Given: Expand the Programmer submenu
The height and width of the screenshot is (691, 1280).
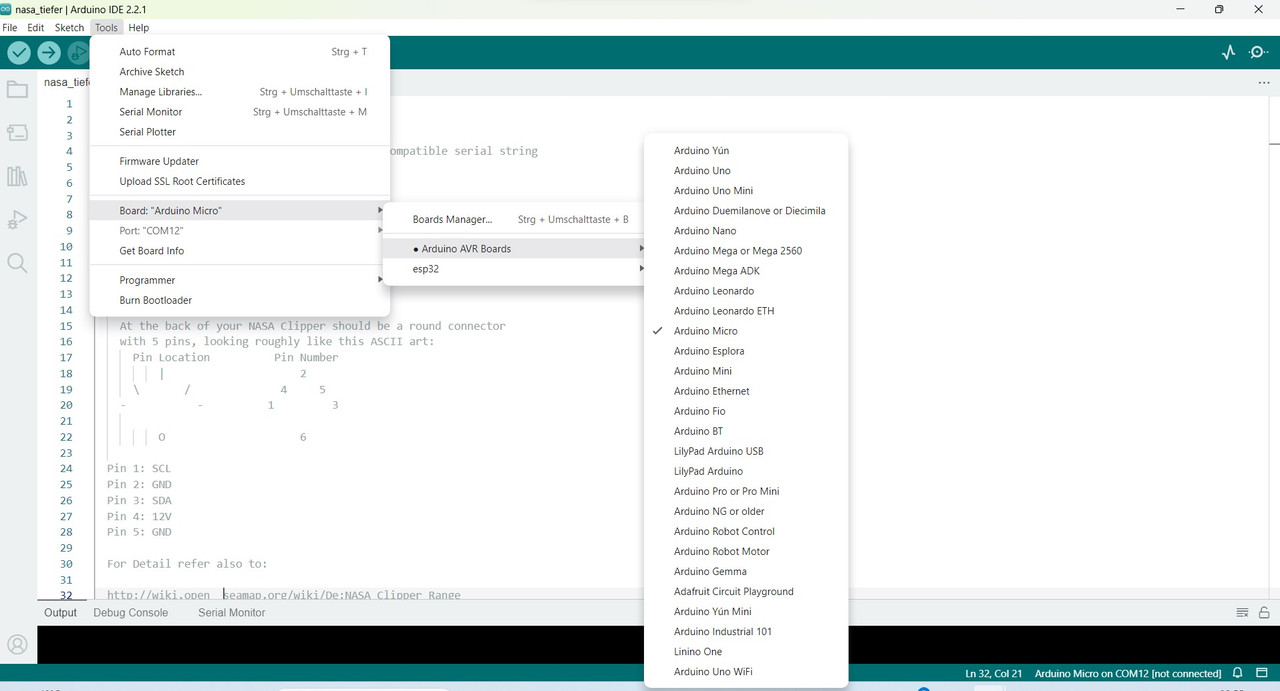Looking at the screenshot, I should pyautogui.click(x=240, y=280).
